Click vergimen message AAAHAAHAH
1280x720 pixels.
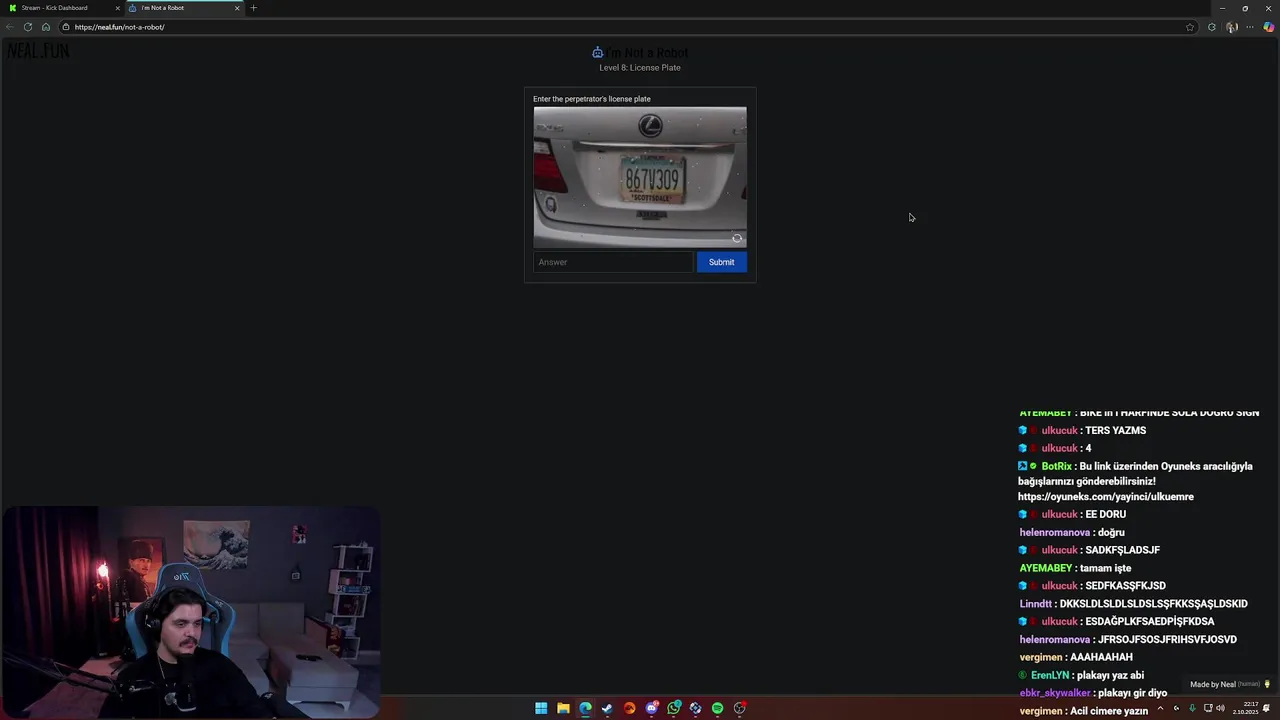click(x=1101, y=657)
